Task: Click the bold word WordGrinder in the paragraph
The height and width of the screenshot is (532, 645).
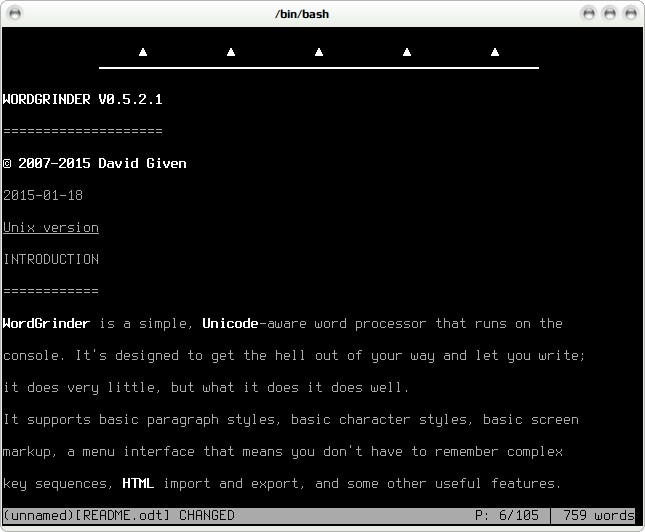Action: tap(46, 323)
